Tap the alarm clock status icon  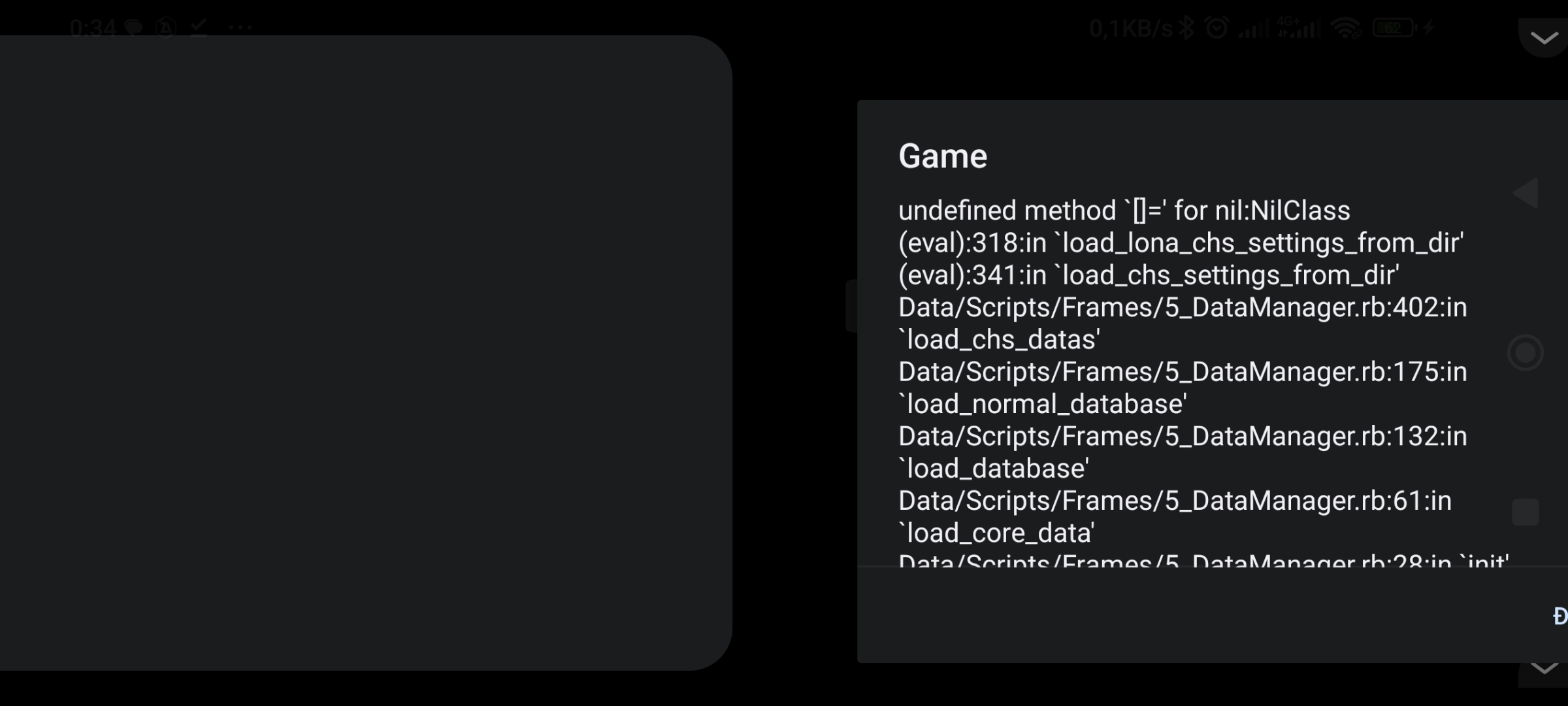click(x=1217, y=28)
